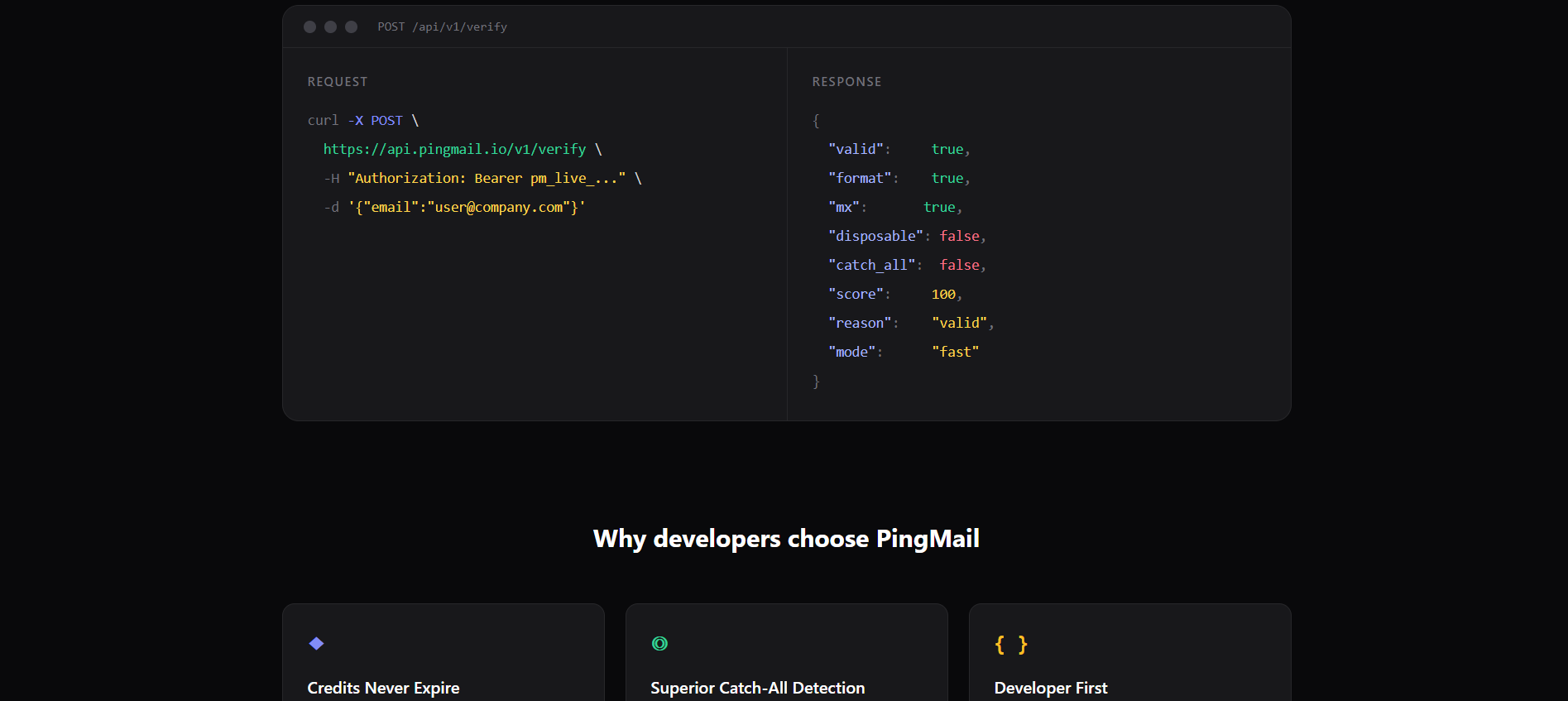Click the Why developers choose PingMail heading
Image resolution: width=1568 pixels, height=701 pixels.
tap(786, 539)
